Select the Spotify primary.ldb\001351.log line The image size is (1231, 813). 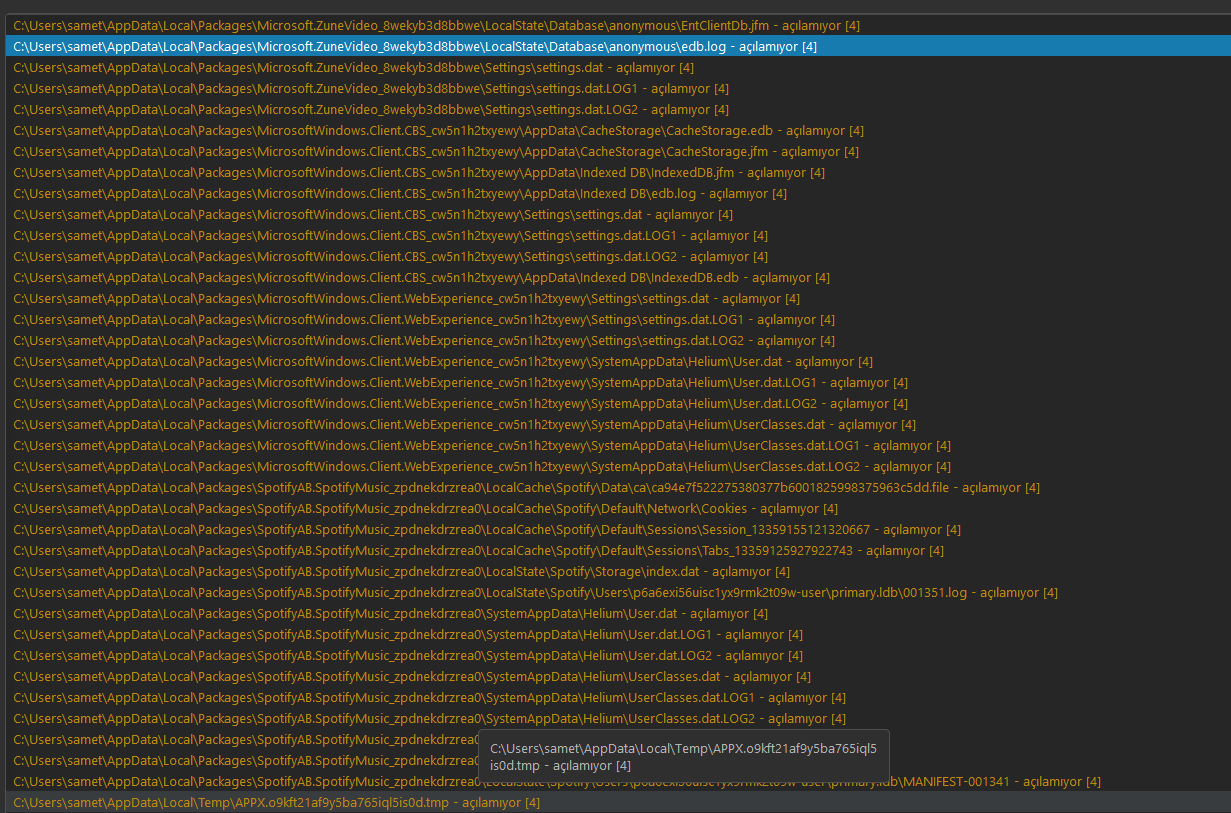(x=617, y=592)
